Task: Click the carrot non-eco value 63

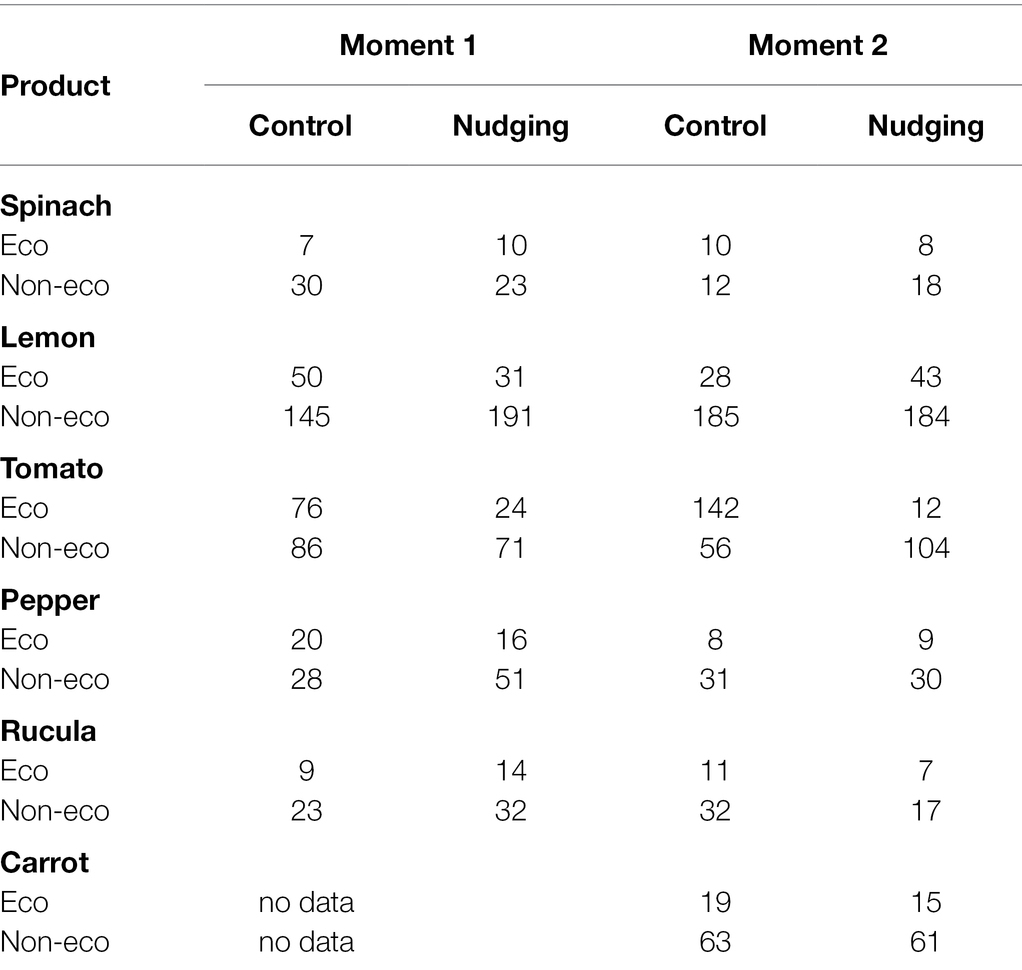Action: pyautogui.click(x=715, y=942)
